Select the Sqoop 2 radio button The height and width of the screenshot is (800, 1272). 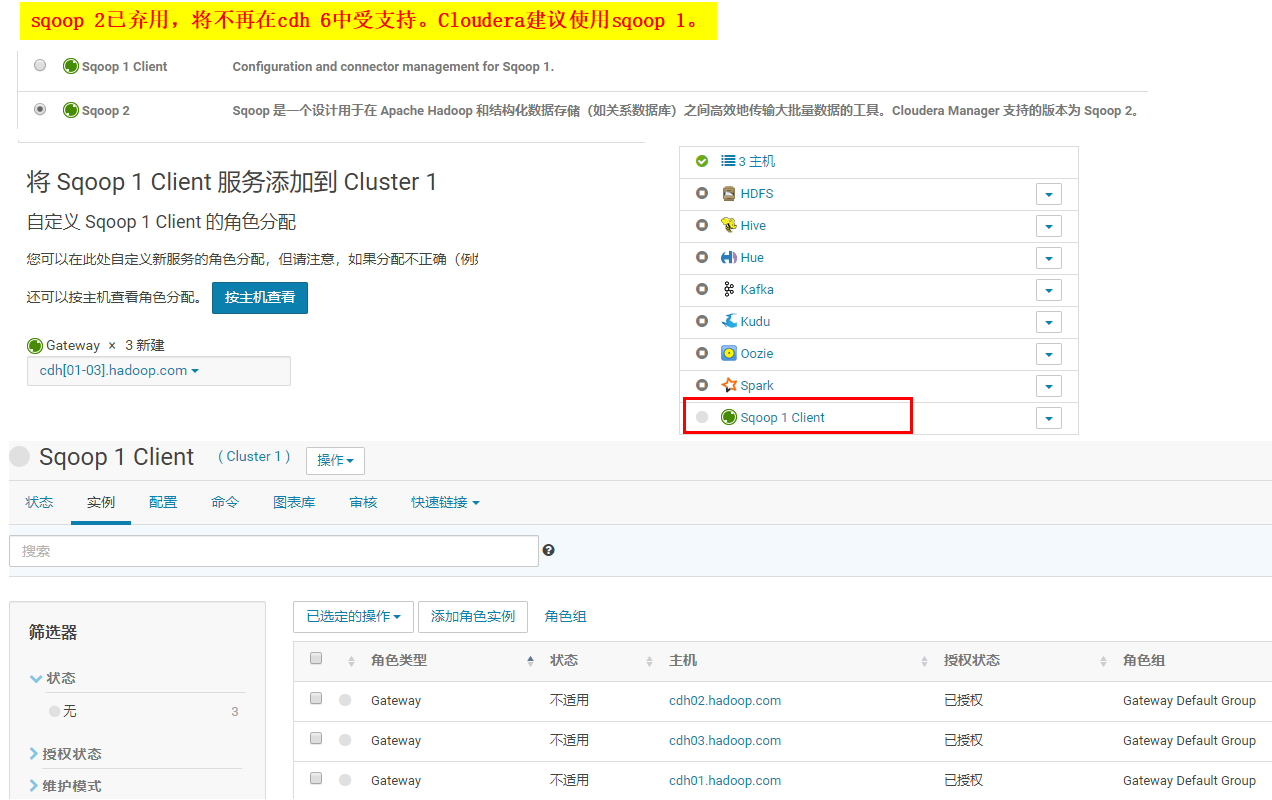(40, 110)
